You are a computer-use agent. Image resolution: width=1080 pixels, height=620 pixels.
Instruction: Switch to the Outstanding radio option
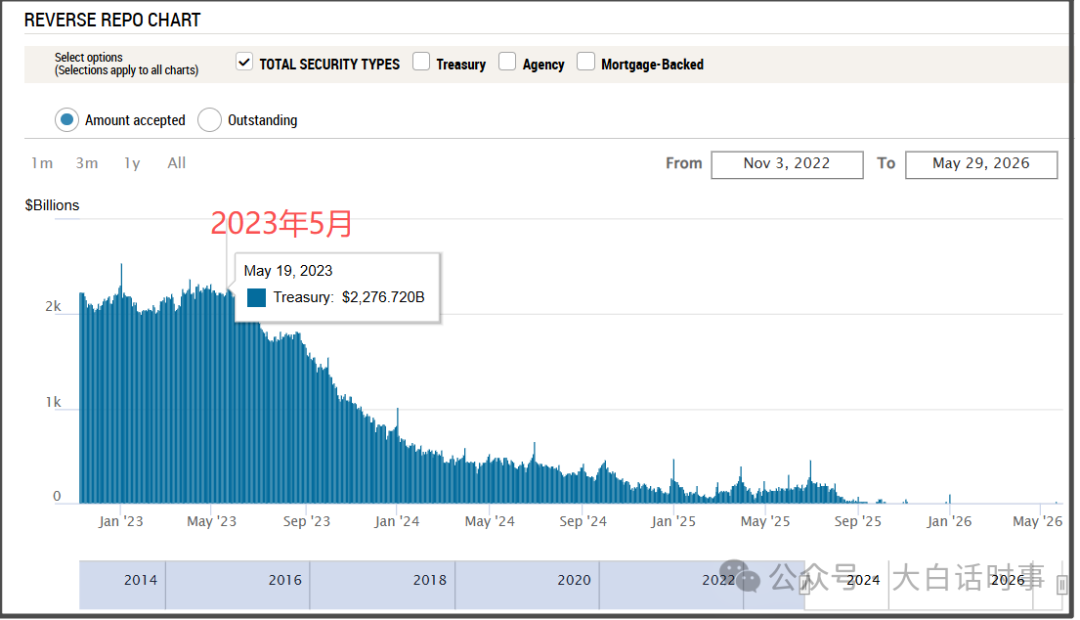[x=209, y=120]
